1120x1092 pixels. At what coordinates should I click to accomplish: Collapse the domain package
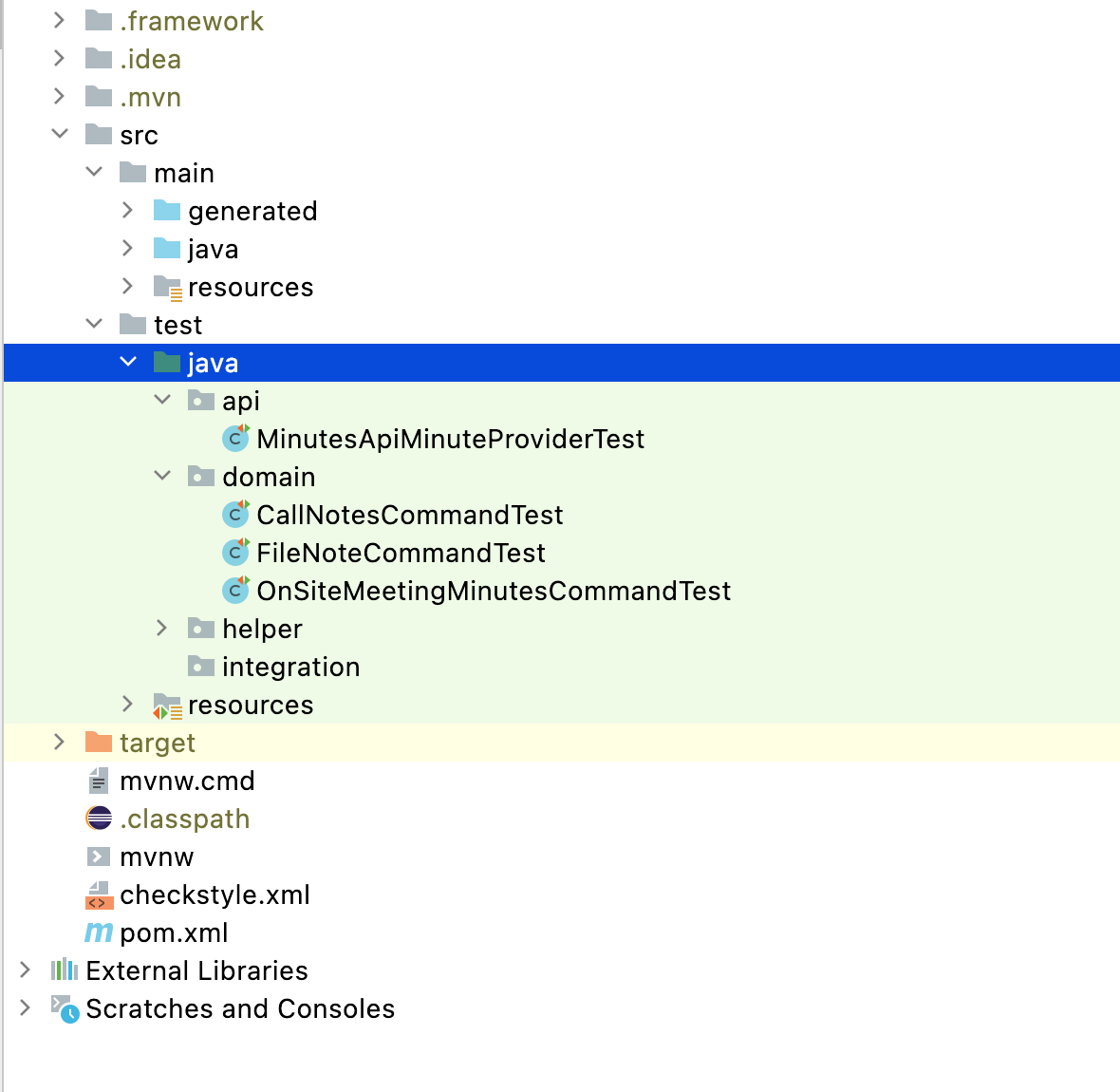162,477
